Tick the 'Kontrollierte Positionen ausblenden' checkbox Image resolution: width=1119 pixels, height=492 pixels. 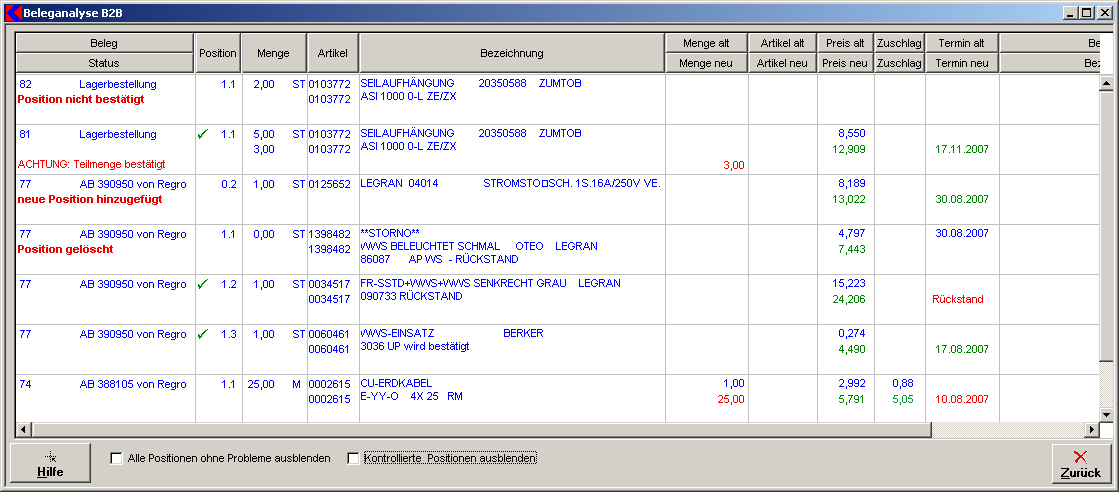(353, 459)
